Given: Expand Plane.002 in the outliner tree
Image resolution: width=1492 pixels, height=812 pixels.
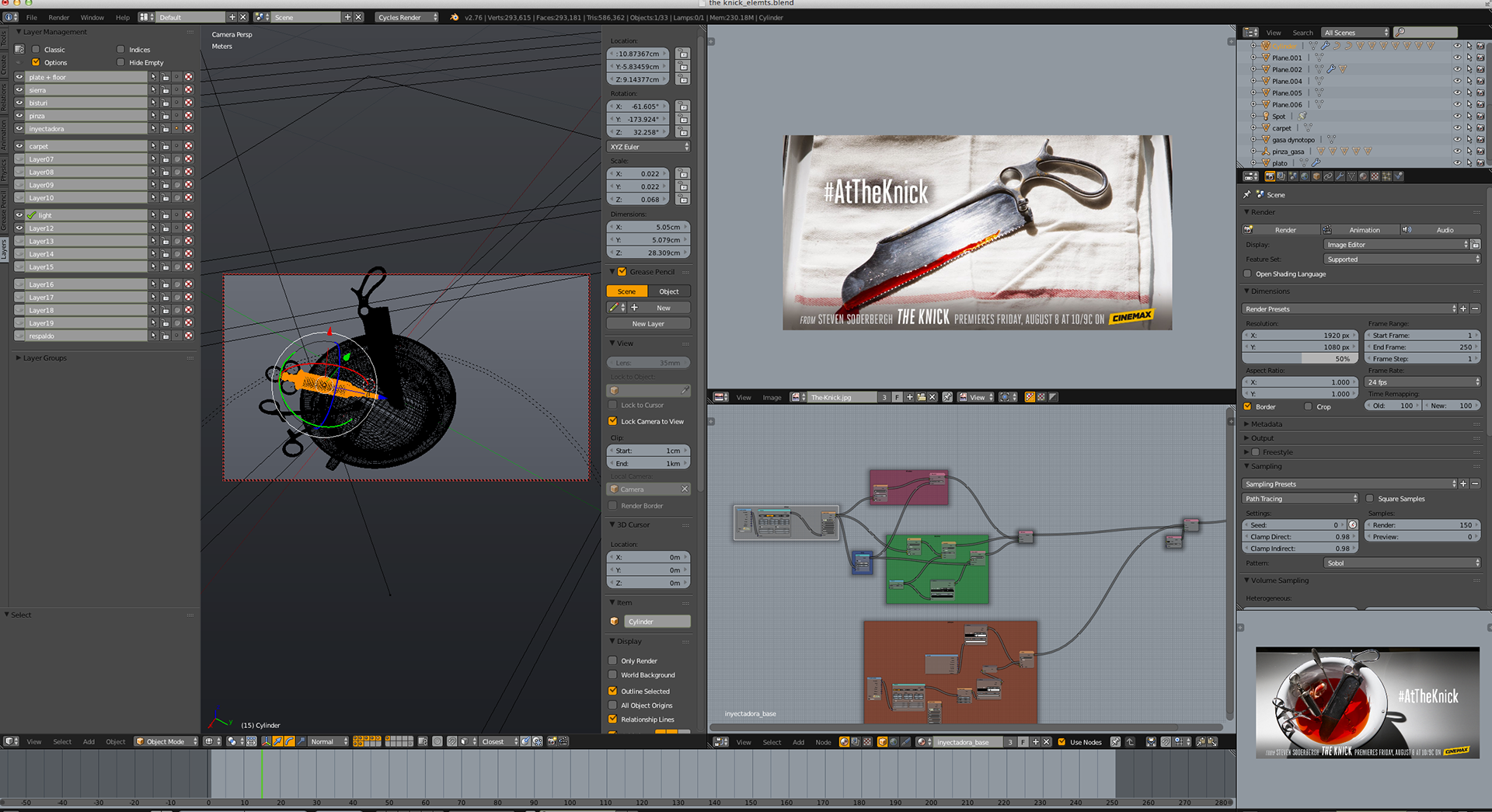Looking at the screenshot, I should coord(1253,69).
